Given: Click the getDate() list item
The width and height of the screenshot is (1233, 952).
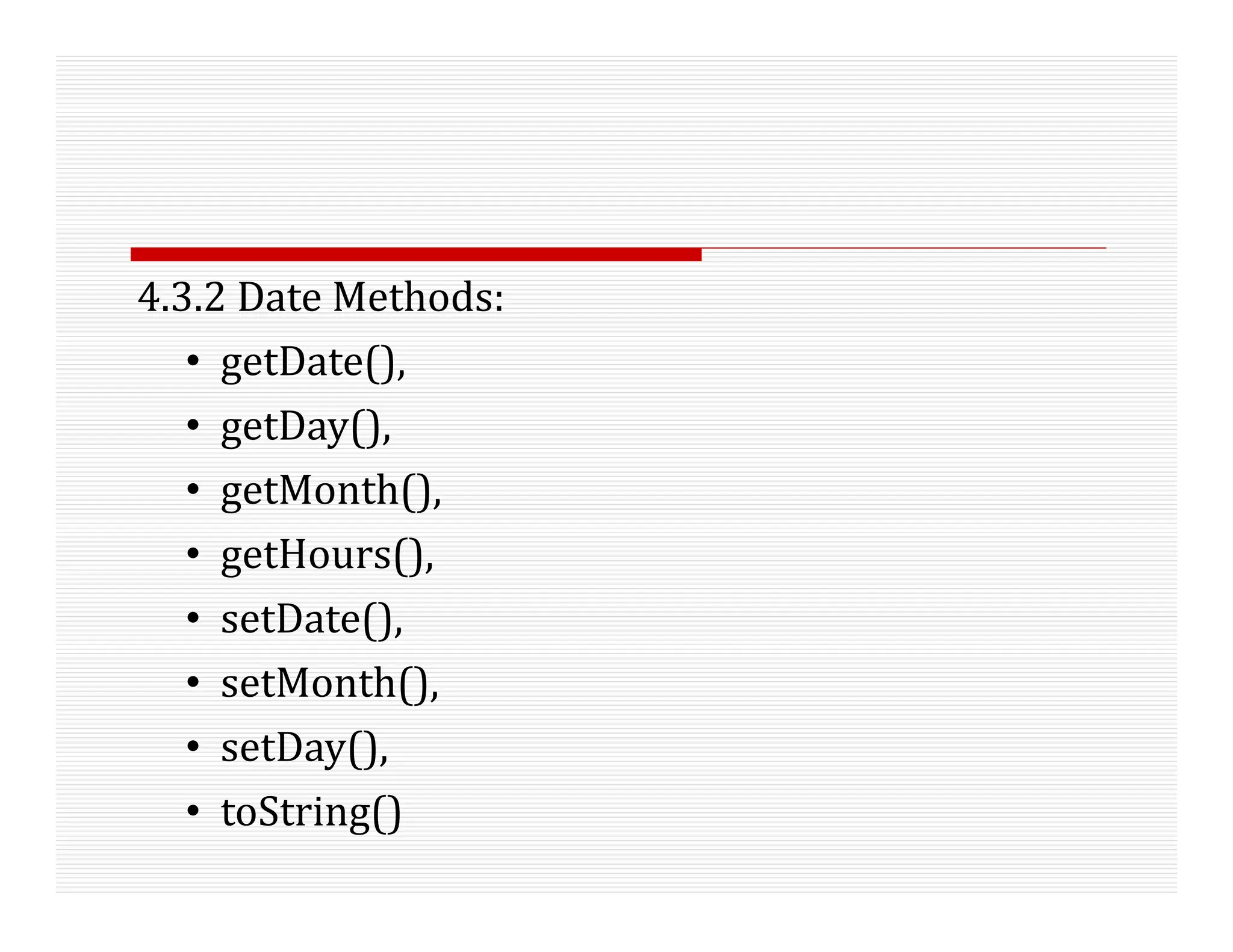Looking at the screenshot, I should pyautogui.click(x=313, y=362).
